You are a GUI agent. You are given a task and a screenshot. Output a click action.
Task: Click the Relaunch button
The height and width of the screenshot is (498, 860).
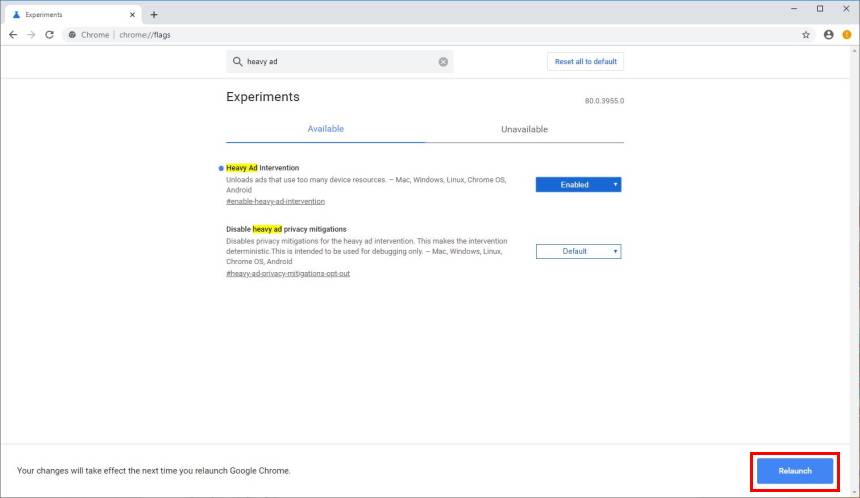coord(795,471)
